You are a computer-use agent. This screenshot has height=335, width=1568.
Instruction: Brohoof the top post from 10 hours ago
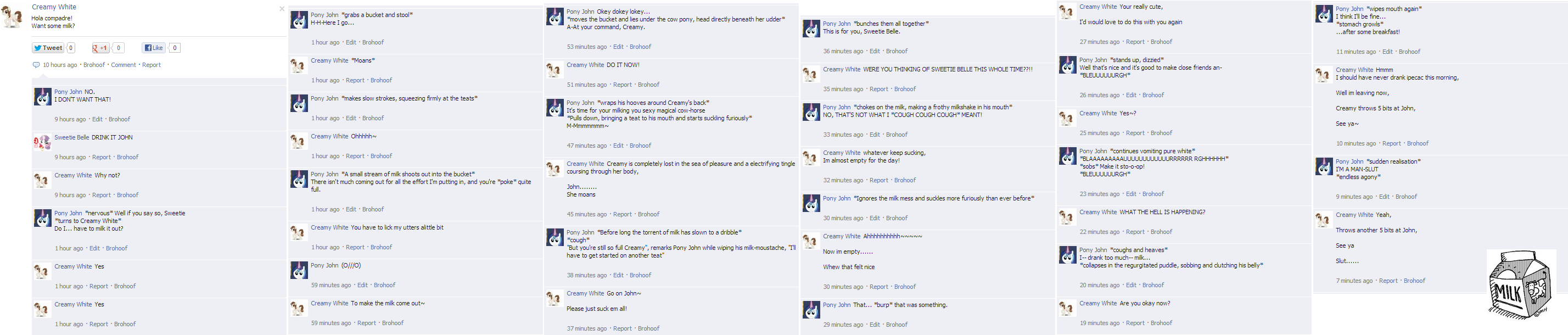click(x=94, y=65)
